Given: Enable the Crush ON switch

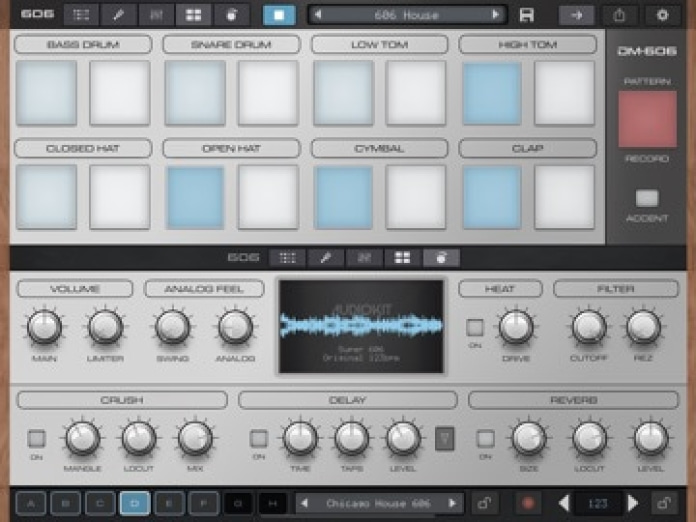Looking at the screenshot, I should 36,438.
